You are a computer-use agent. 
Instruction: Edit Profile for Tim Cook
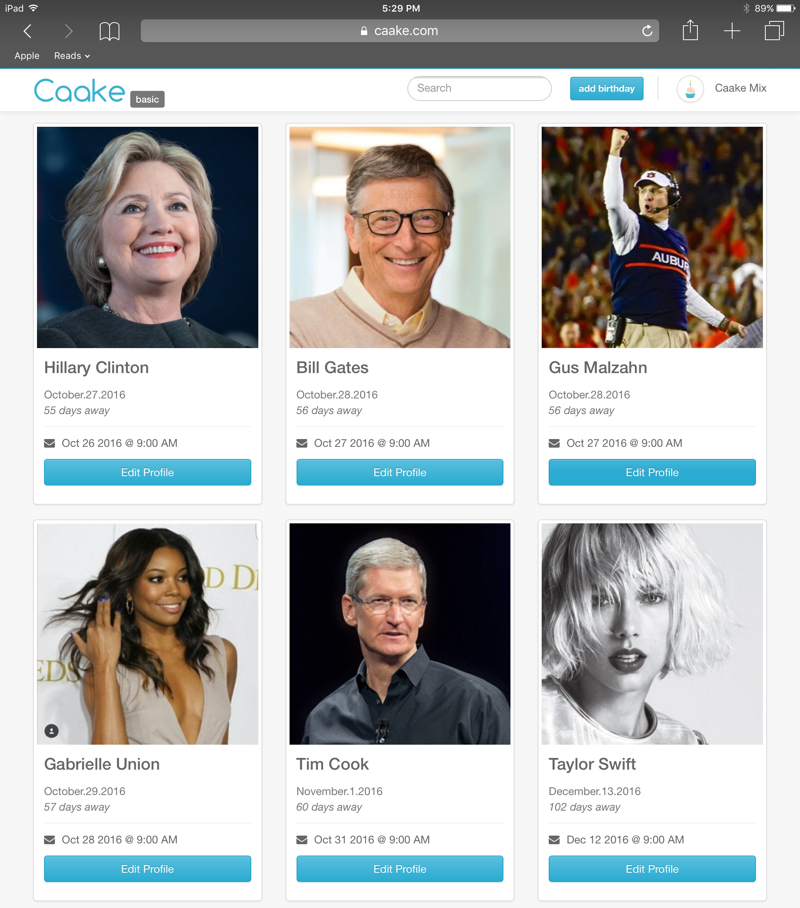click(x=400, y=869)
